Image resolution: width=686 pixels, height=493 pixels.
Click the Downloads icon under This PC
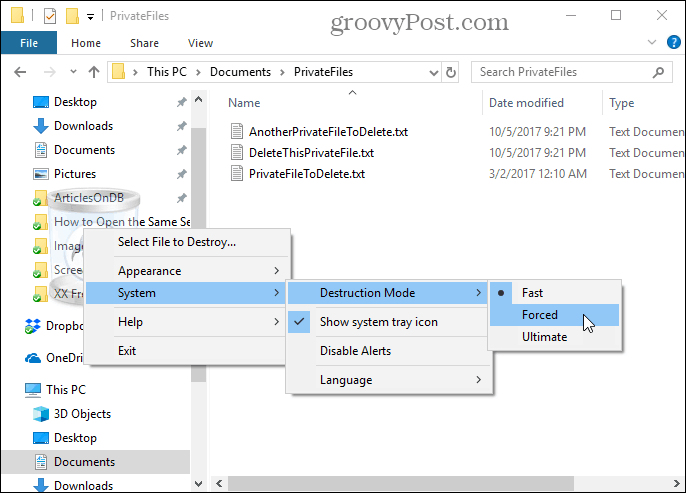[x=41, y=485]
